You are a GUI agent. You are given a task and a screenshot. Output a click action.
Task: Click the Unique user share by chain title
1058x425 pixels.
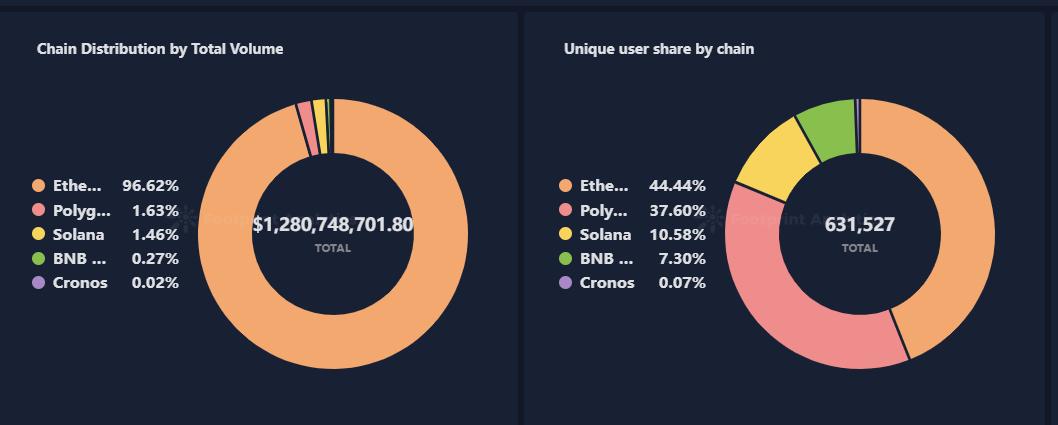[x=659, y=49]
